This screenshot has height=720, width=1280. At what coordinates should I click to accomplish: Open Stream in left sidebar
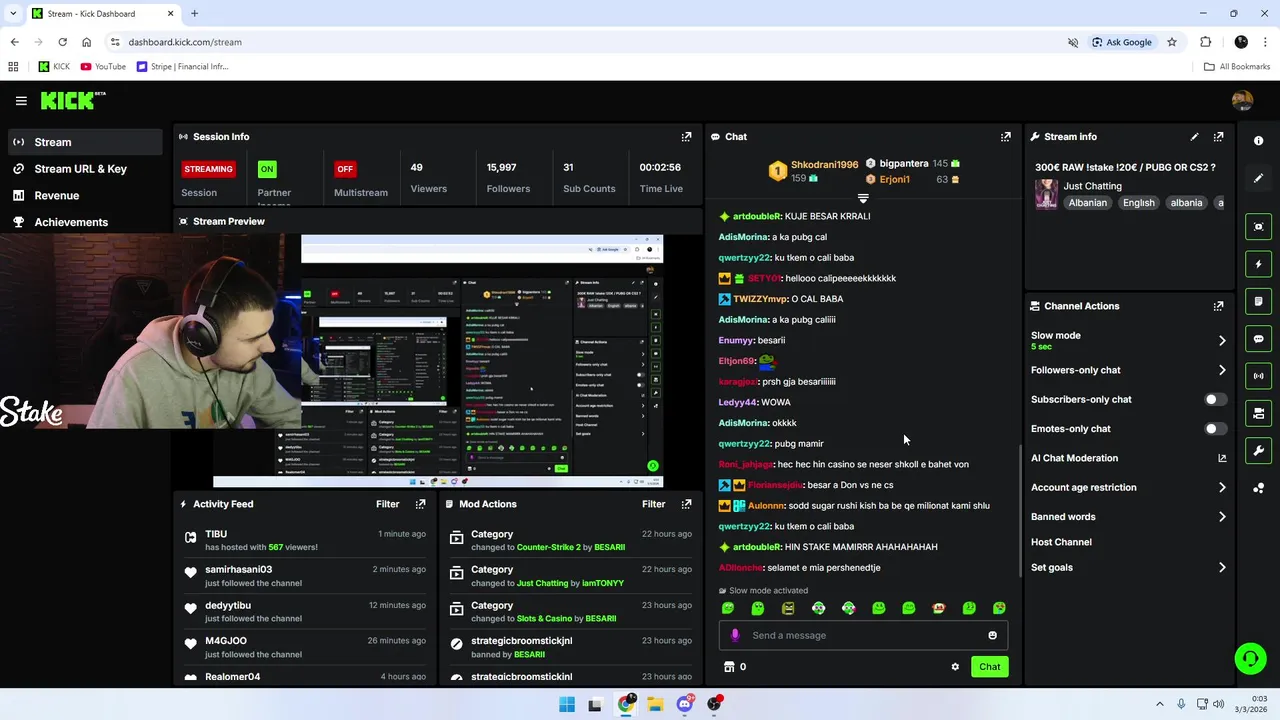(x=85, y=142)
